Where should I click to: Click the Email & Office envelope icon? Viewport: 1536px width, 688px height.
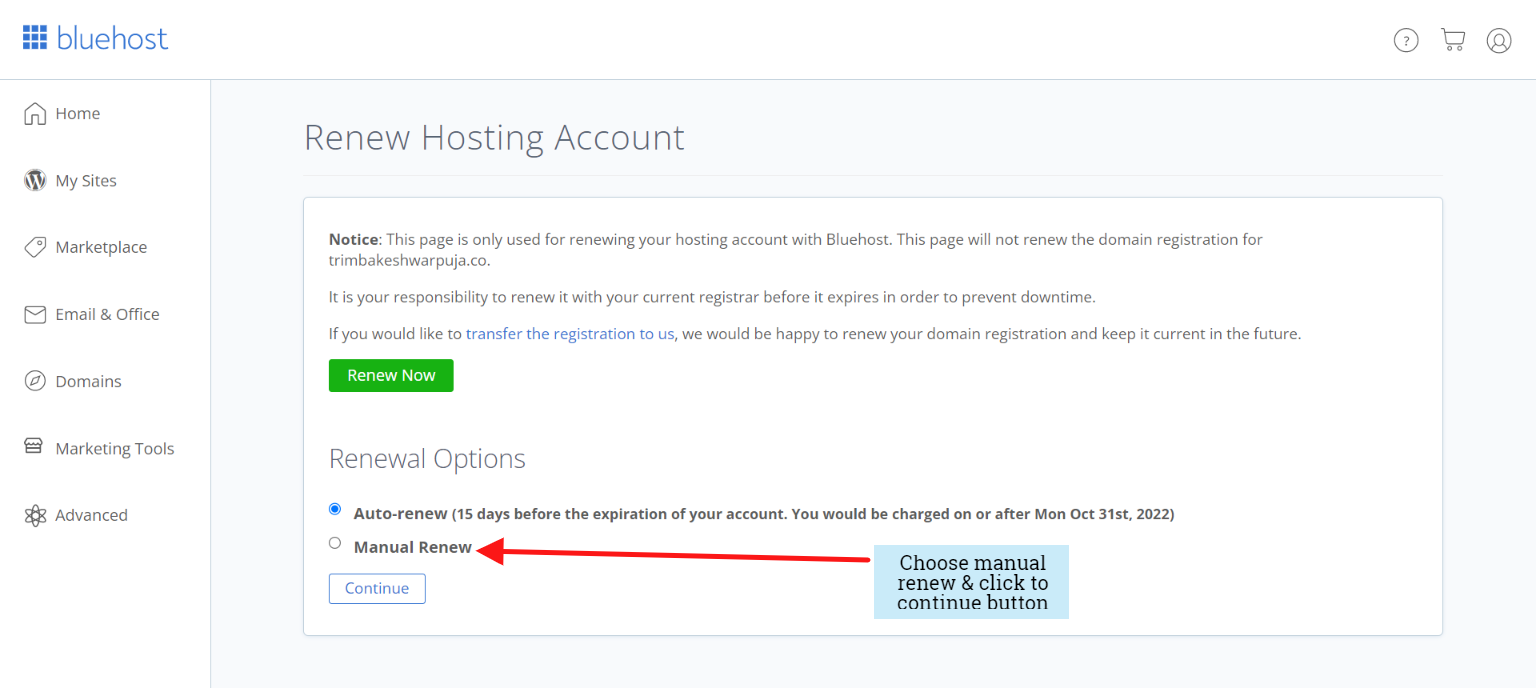point(35,314)
